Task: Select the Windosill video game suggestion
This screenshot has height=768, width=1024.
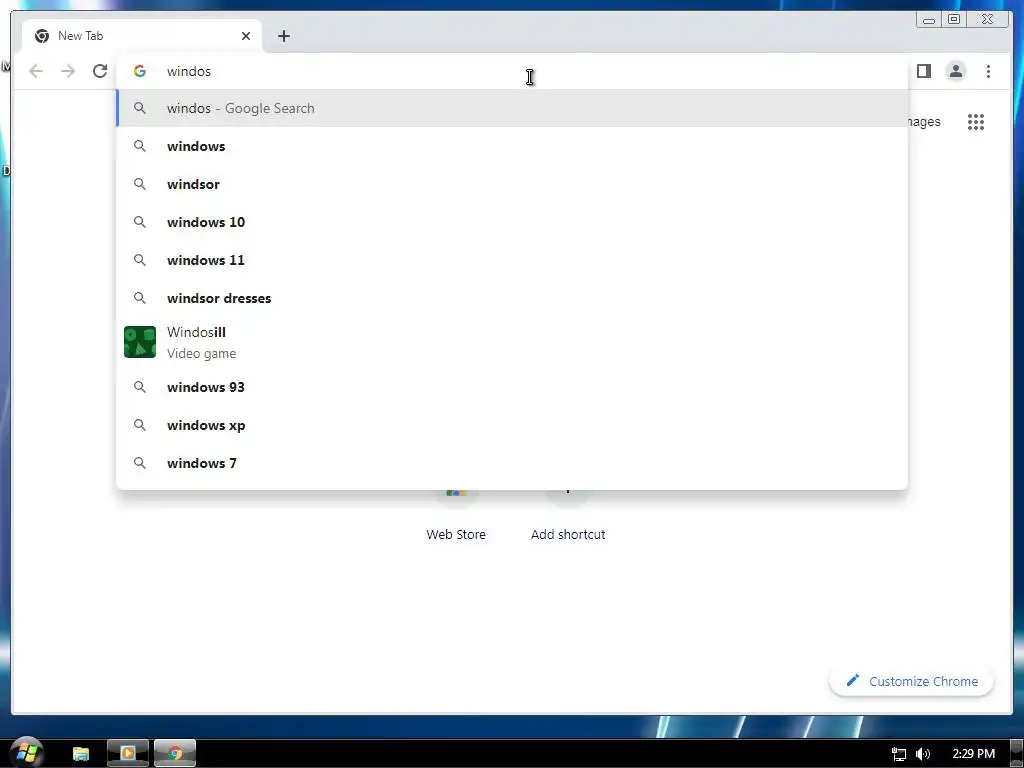Action: pyautogui.click(x=512, y=342)
